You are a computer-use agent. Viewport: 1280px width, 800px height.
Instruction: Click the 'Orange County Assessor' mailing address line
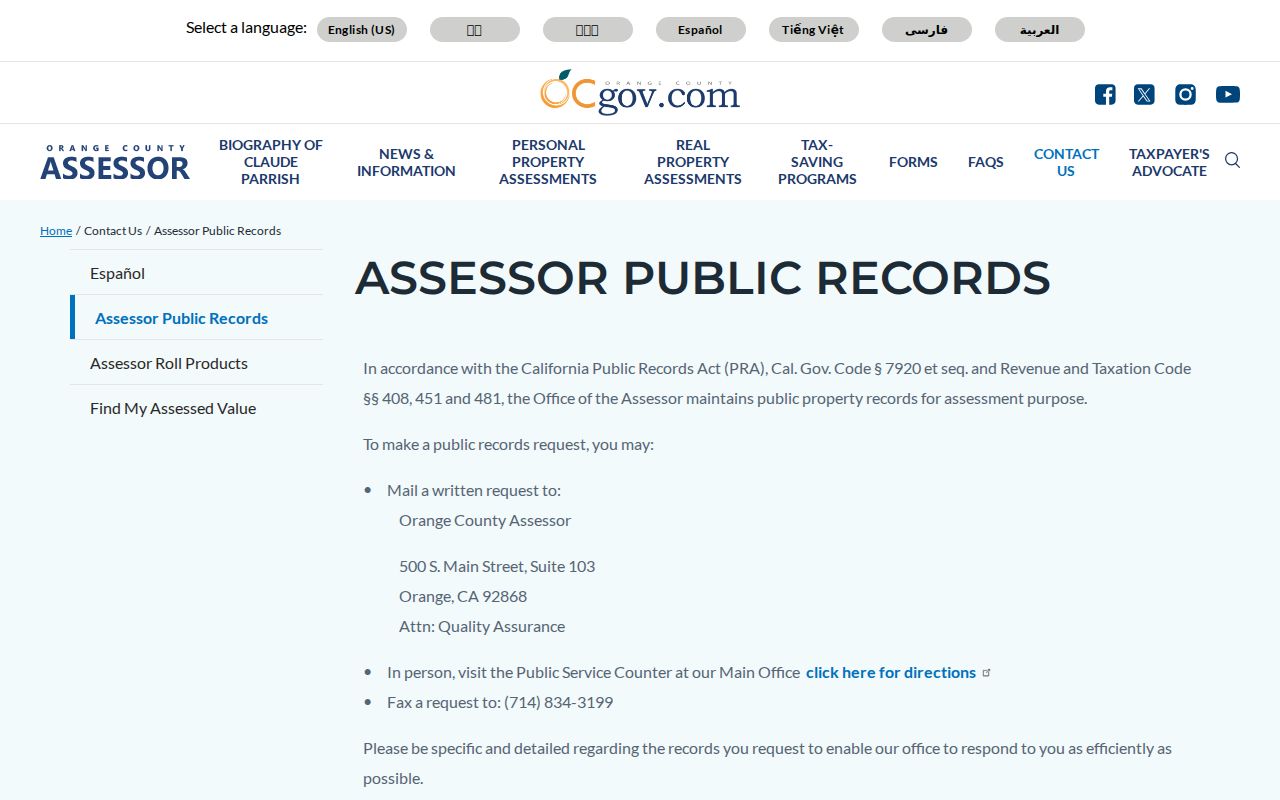(x=485, y=520)
